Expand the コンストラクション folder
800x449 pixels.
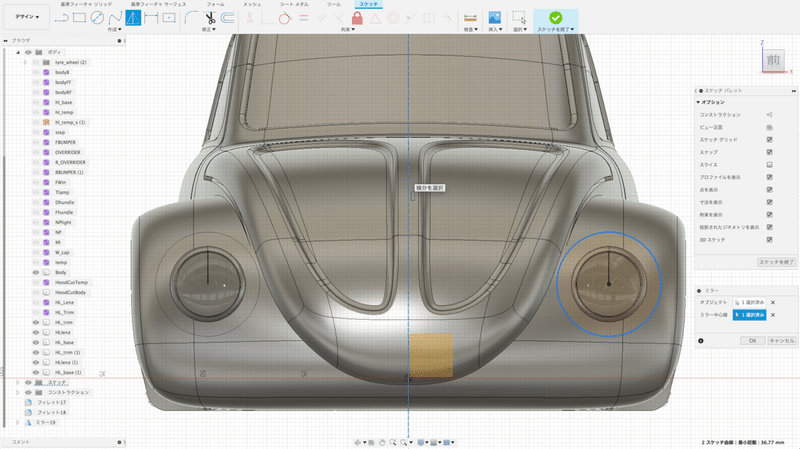point(18,392)
